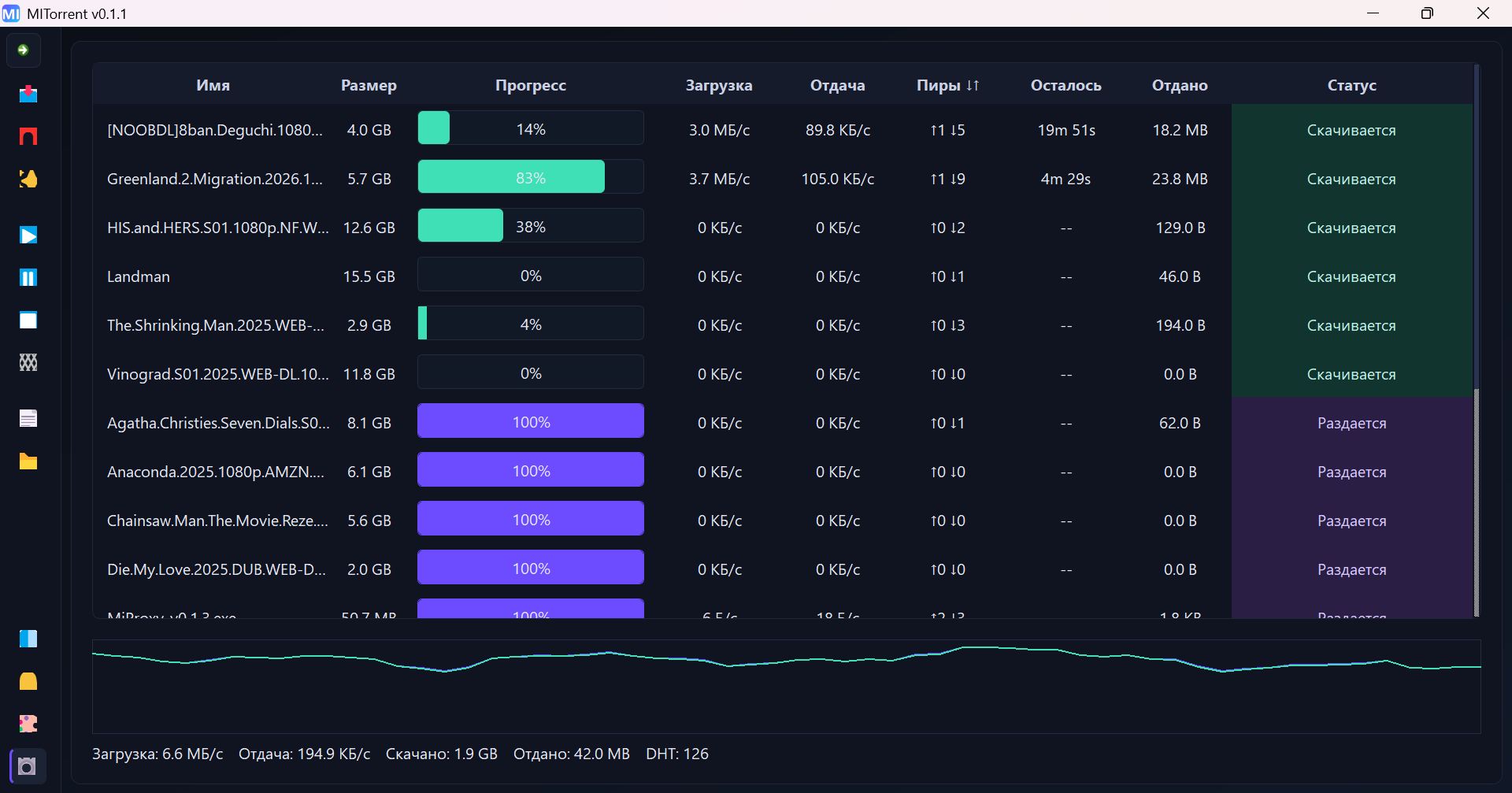The width and height of the screenshot is (1512, 793).
Task: Click the green arrow expand sidebar icon
Action: point(24,50)
